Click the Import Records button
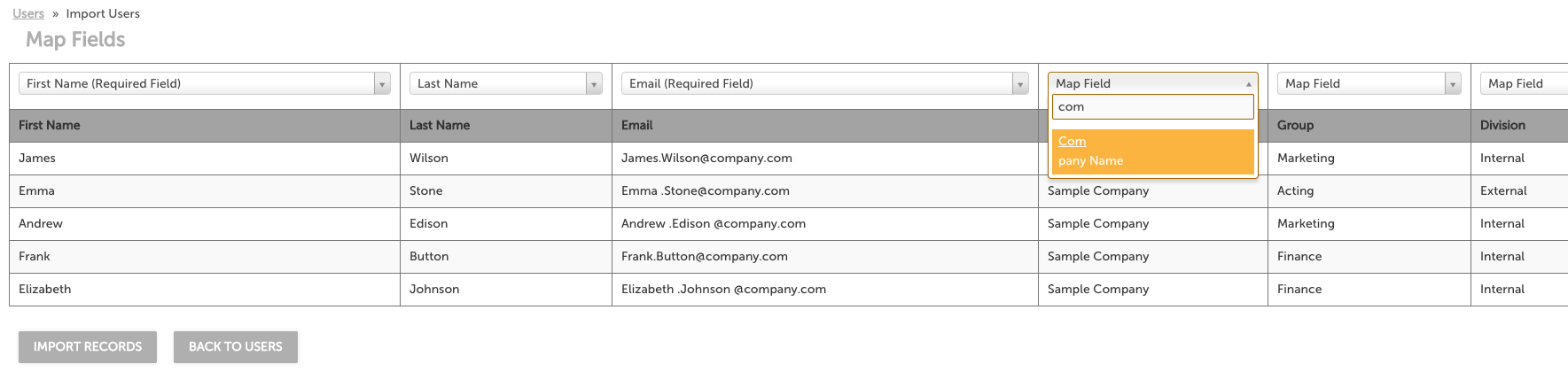The width and height of the screenshot is (1568, 372). click(88, 346)
